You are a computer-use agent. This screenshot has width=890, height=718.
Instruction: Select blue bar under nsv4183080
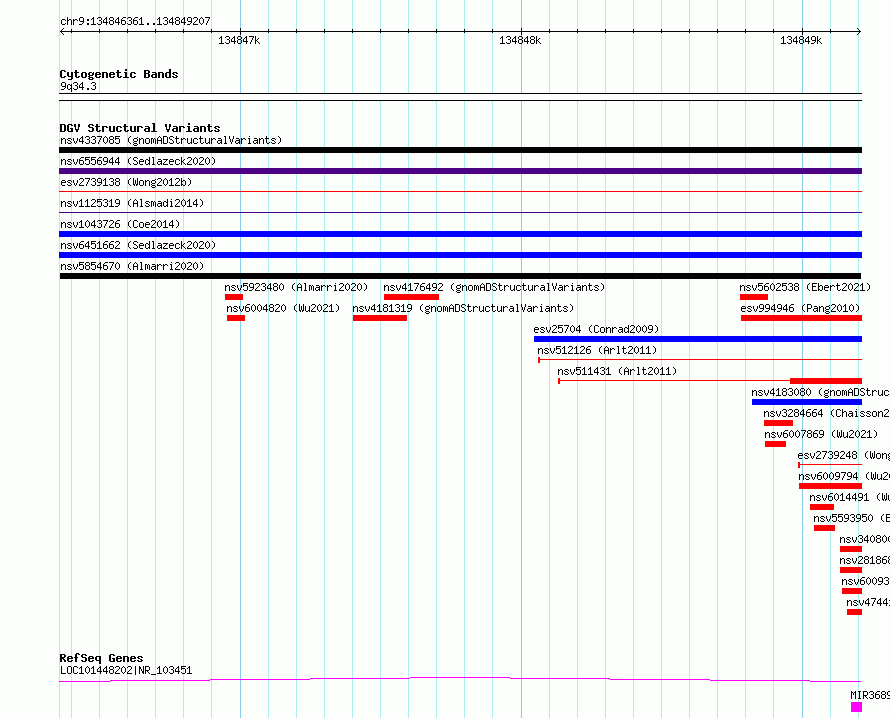pos(807,402)
